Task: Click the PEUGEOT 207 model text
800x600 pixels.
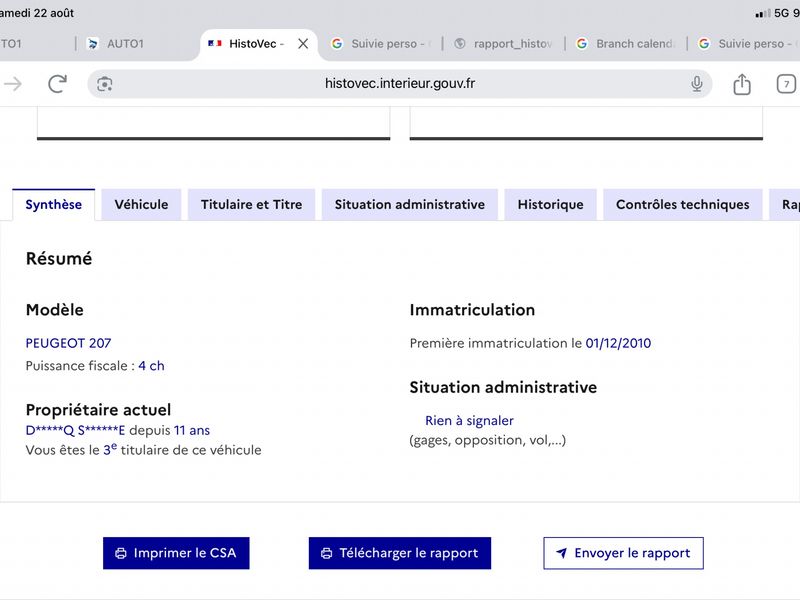Action: 68,343
